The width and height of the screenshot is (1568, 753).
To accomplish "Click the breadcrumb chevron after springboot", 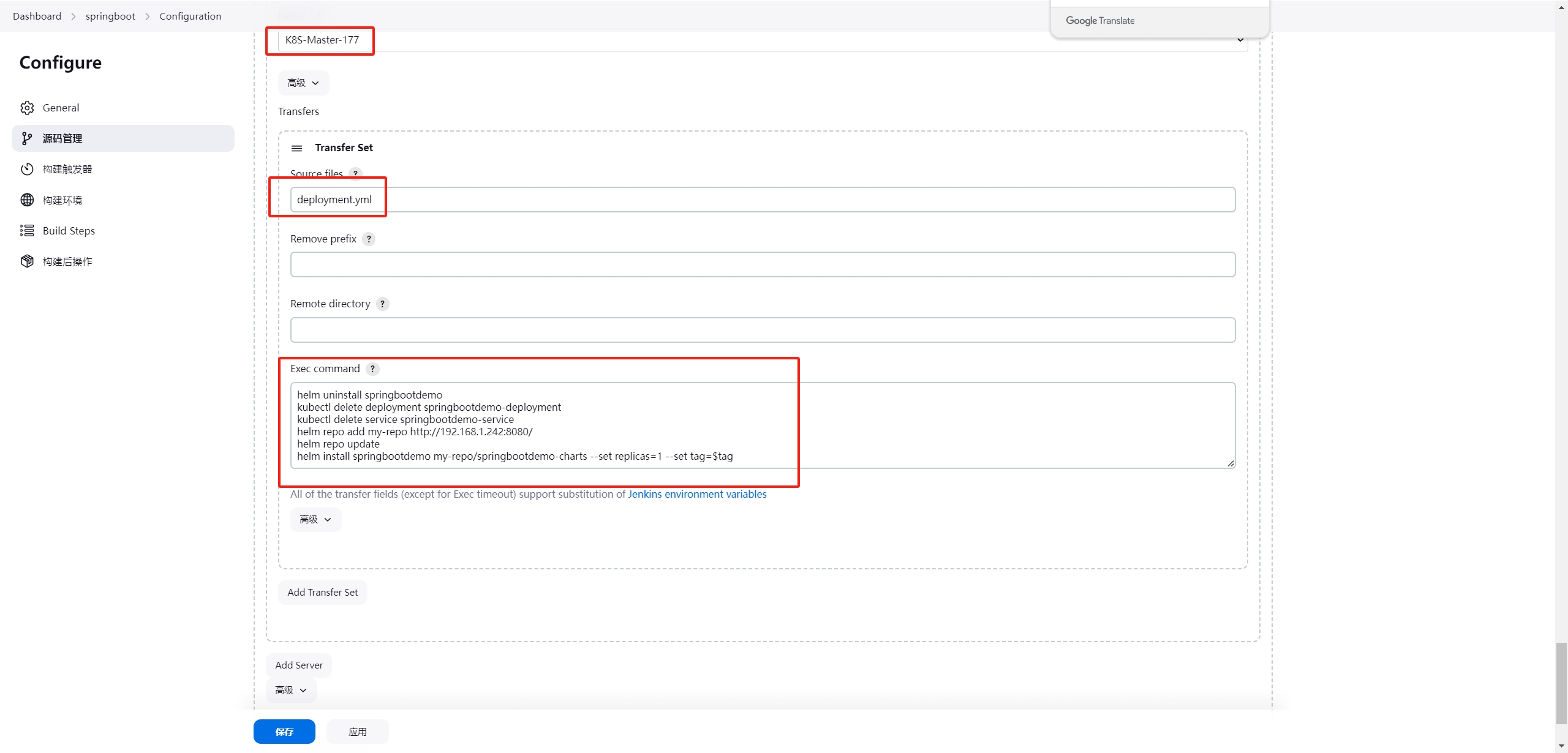I will tap(148, 17).
